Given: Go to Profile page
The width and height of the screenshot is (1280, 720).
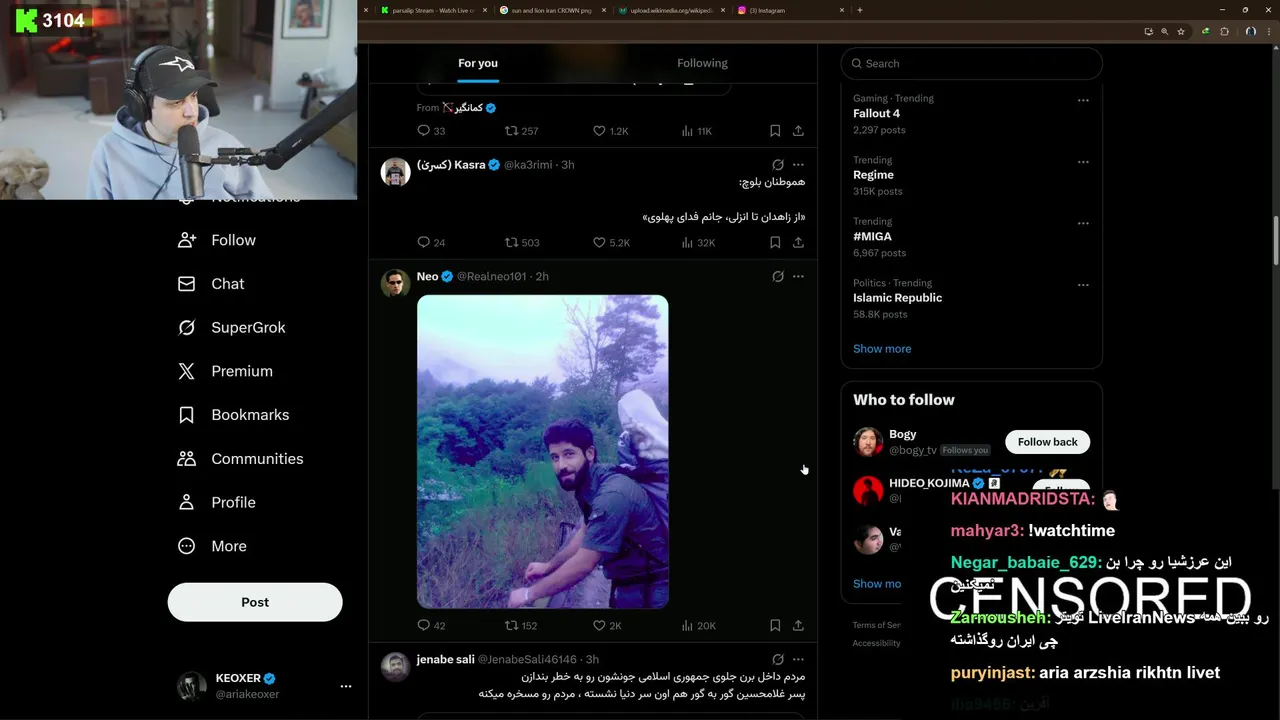Looking at the screenshot, I should click(x=216, y=502).
